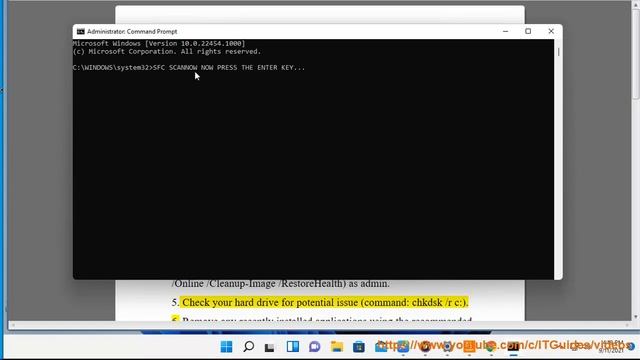Click the document scroll down arrow

click(636, 317)
